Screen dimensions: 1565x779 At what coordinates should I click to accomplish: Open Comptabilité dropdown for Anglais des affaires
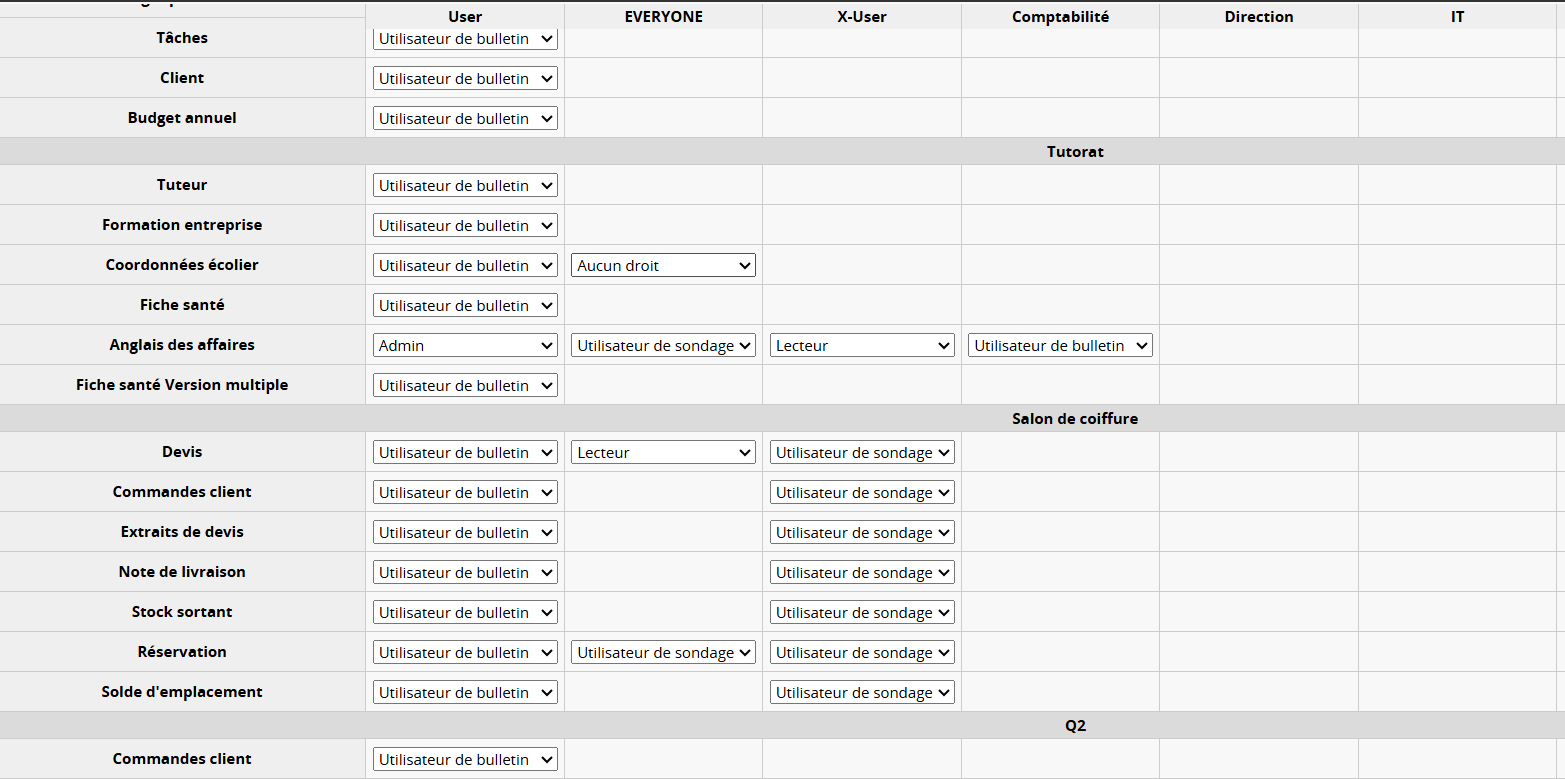(1060, 345)
